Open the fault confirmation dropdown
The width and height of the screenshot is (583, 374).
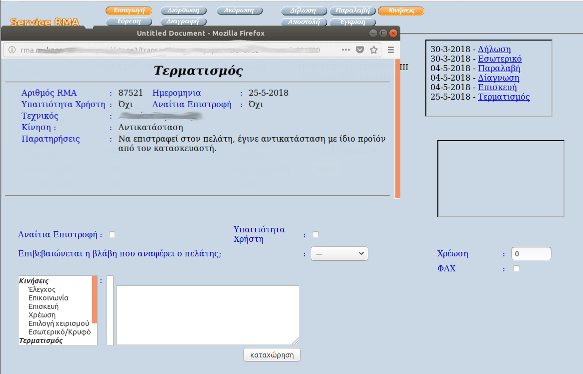(339, 254)
